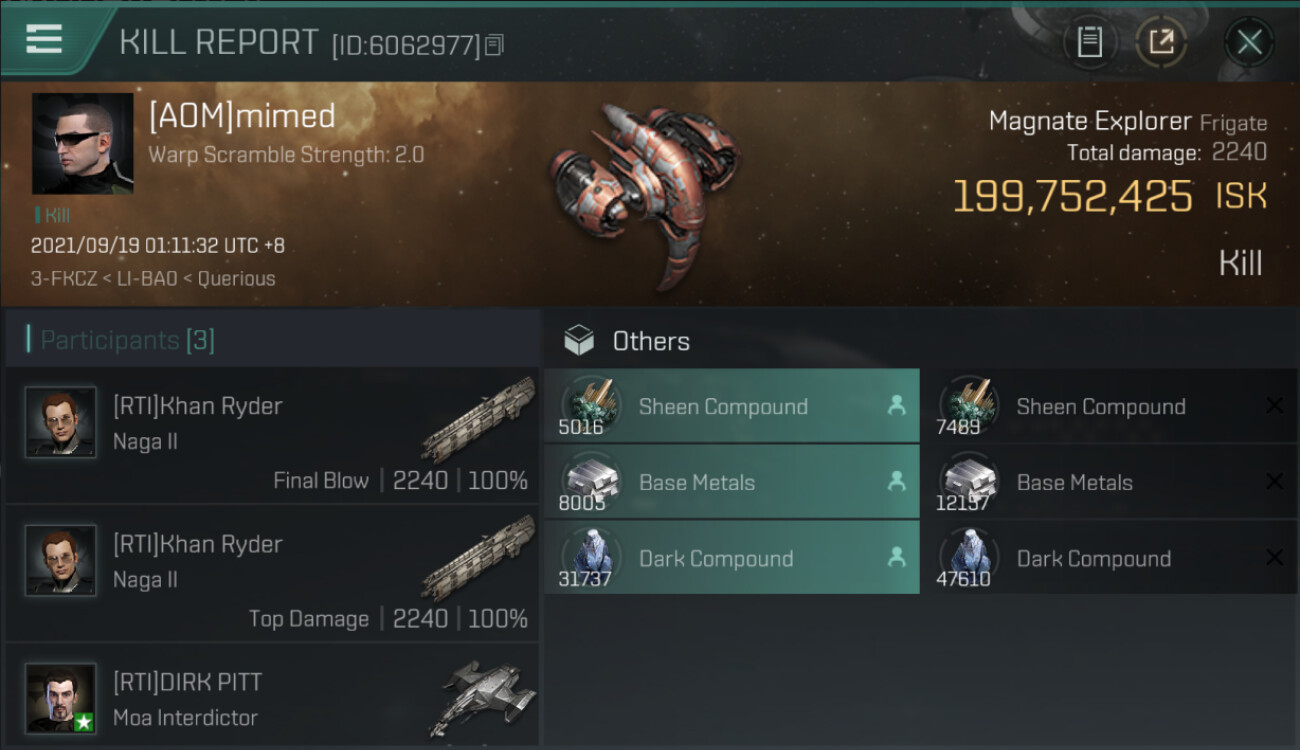Open mimed pilot portrait

(82, 144)
